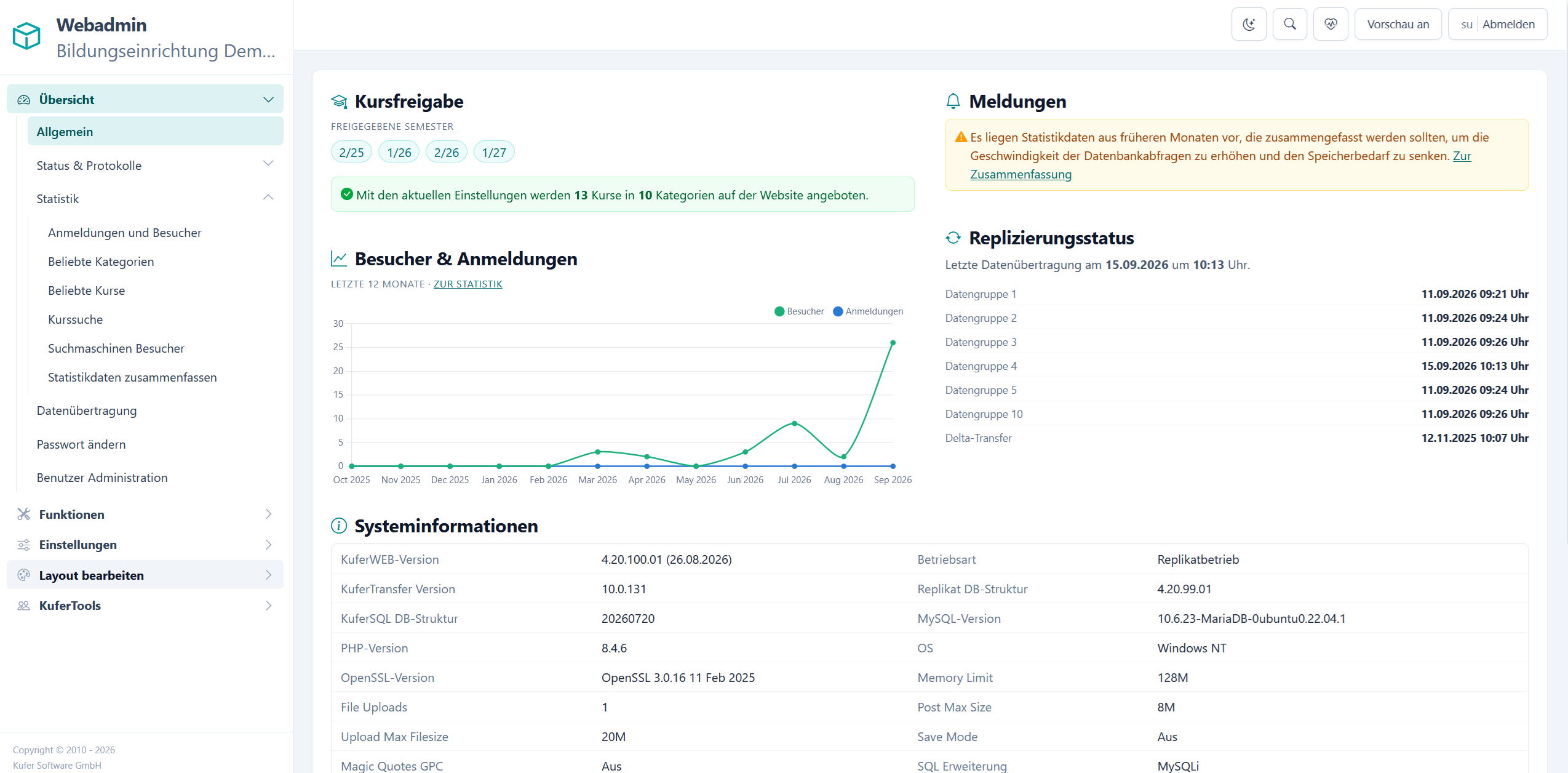Open Beliebte Kategorien statistics page

click(x=101, y=262)
